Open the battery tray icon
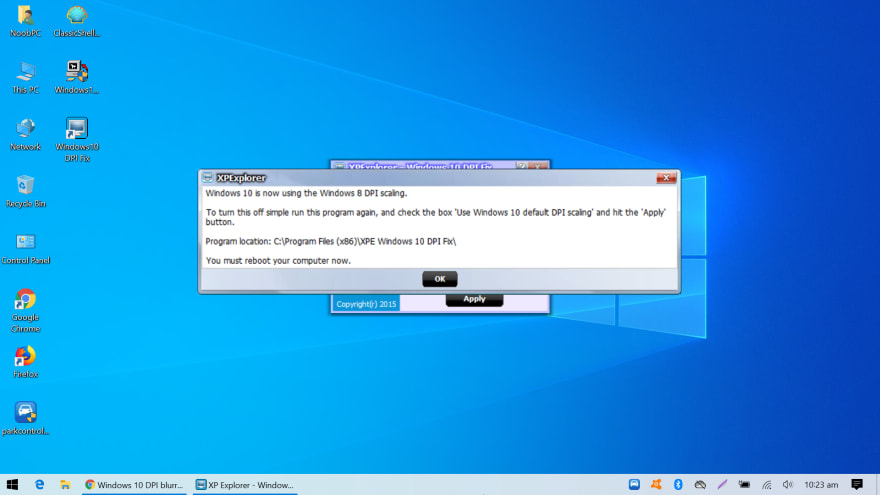Screen dimensions: 880x495 pyautogui.click(x=744, y=484)
